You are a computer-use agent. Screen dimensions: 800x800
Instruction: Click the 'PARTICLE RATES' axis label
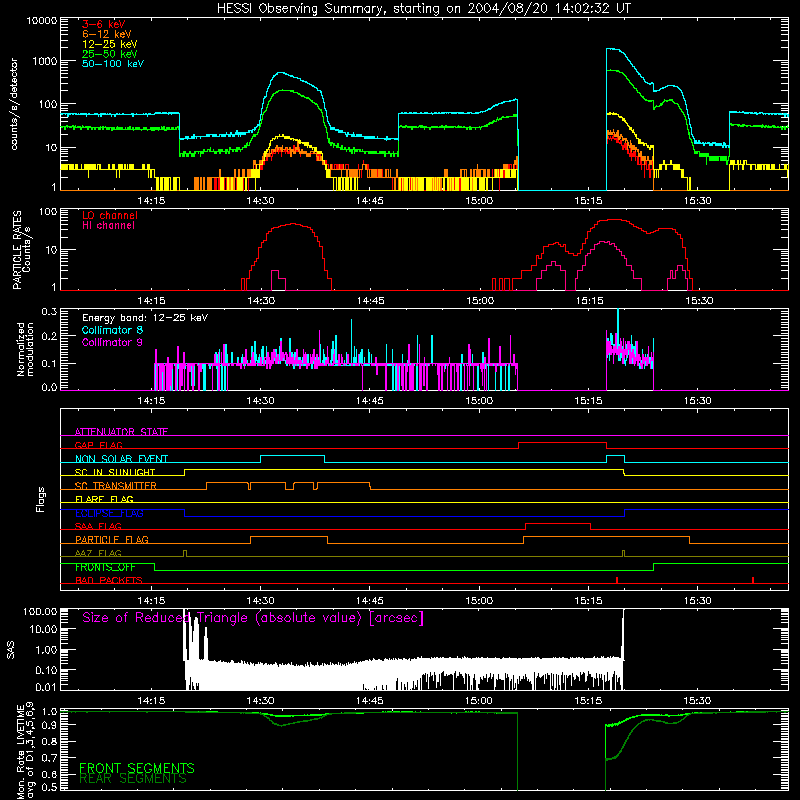[x=17, y=250]
